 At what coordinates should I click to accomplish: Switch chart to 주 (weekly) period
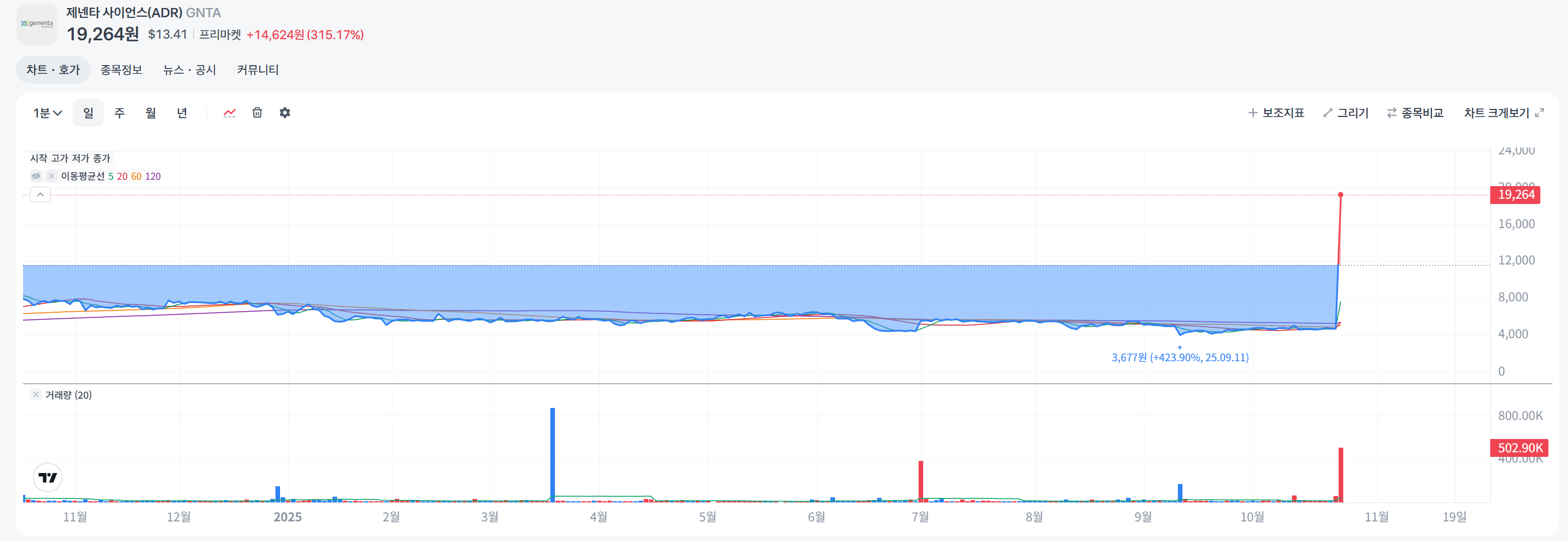[119, 113]
